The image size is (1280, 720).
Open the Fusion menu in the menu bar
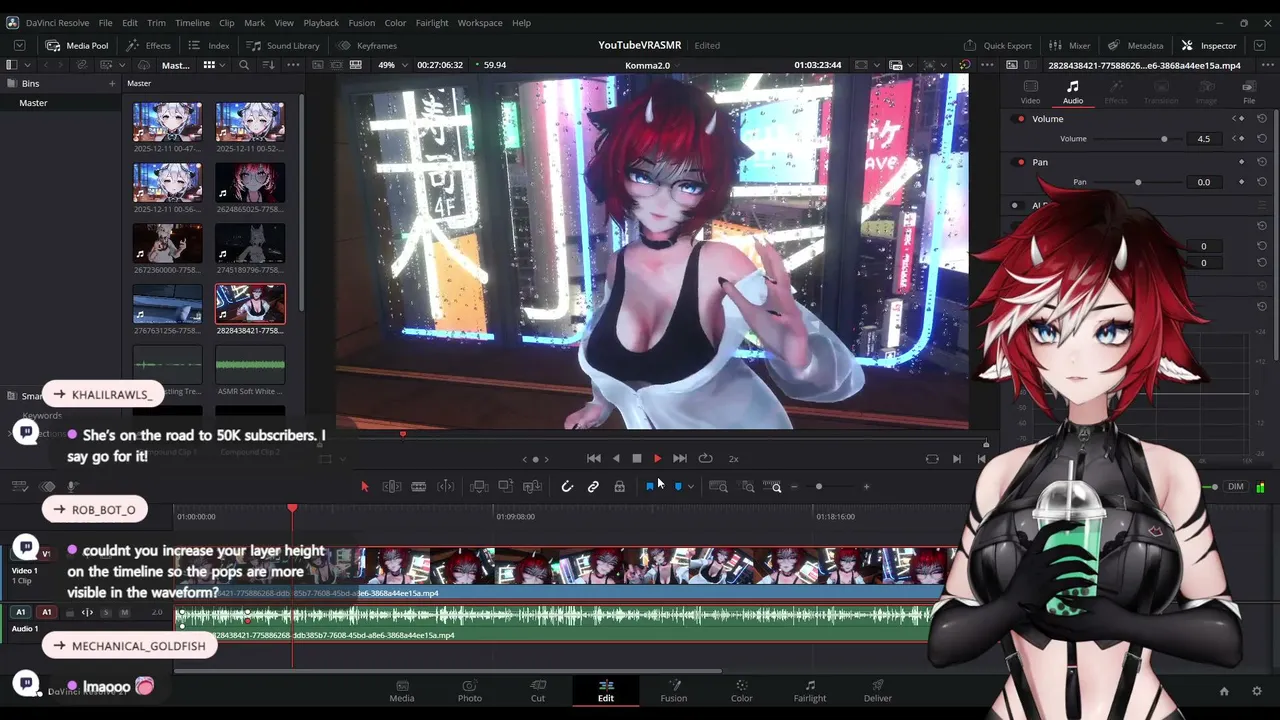(362, 23)
